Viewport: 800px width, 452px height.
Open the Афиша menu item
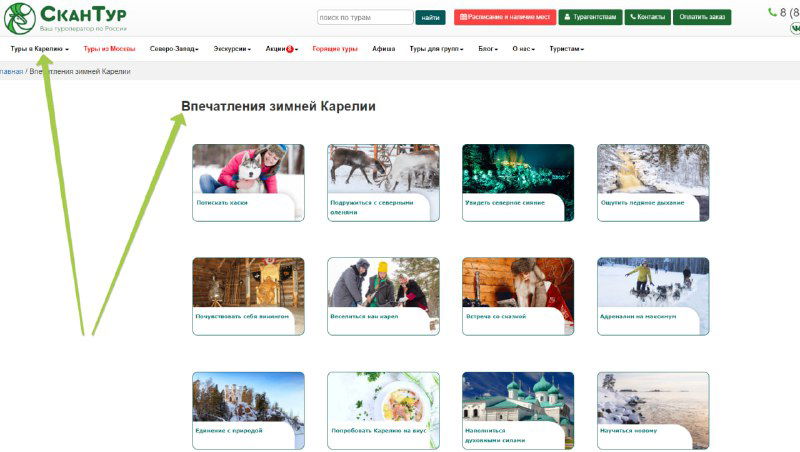tap(383, 49)
